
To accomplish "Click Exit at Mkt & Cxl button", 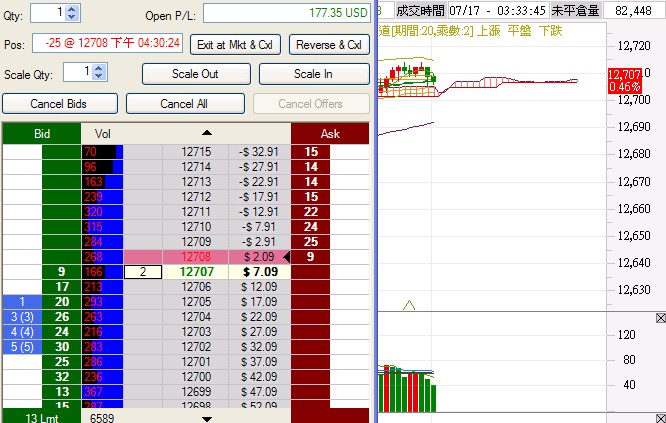I will pyautogui.click(x=235, y=45).
